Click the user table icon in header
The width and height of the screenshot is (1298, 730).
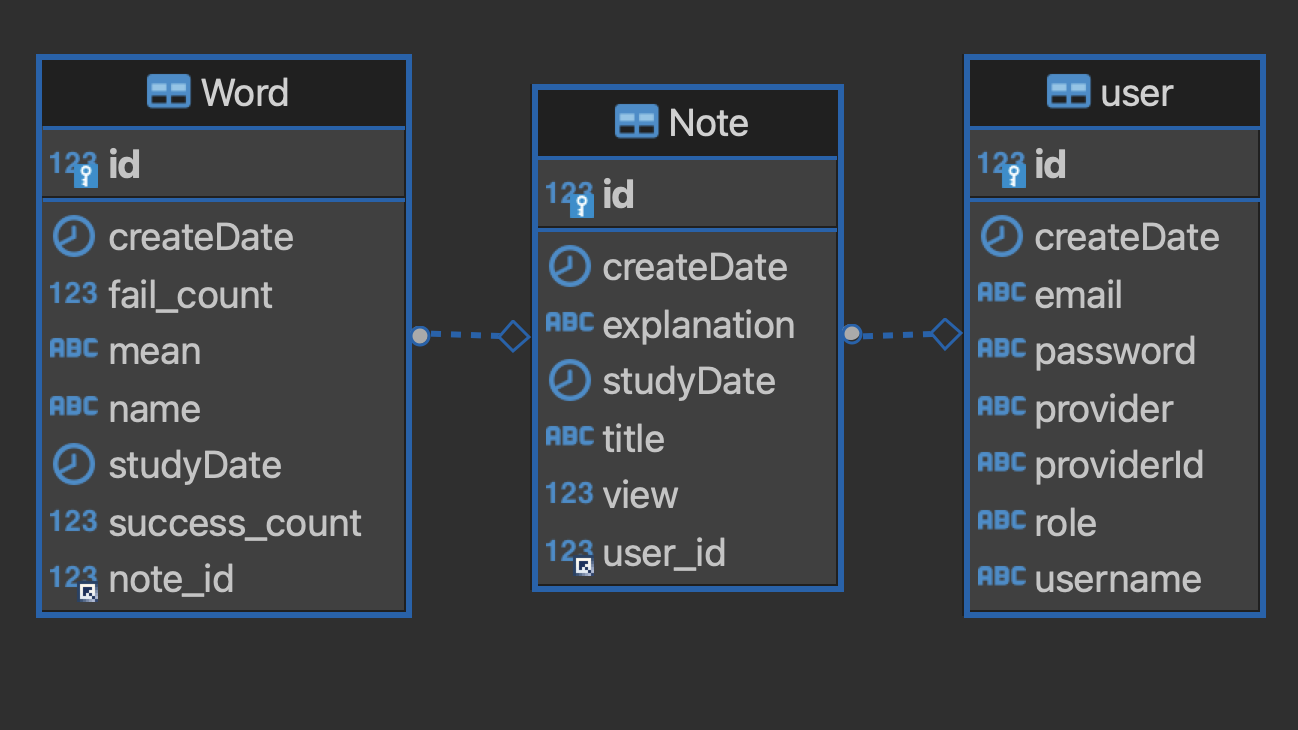coord(1068,92)
